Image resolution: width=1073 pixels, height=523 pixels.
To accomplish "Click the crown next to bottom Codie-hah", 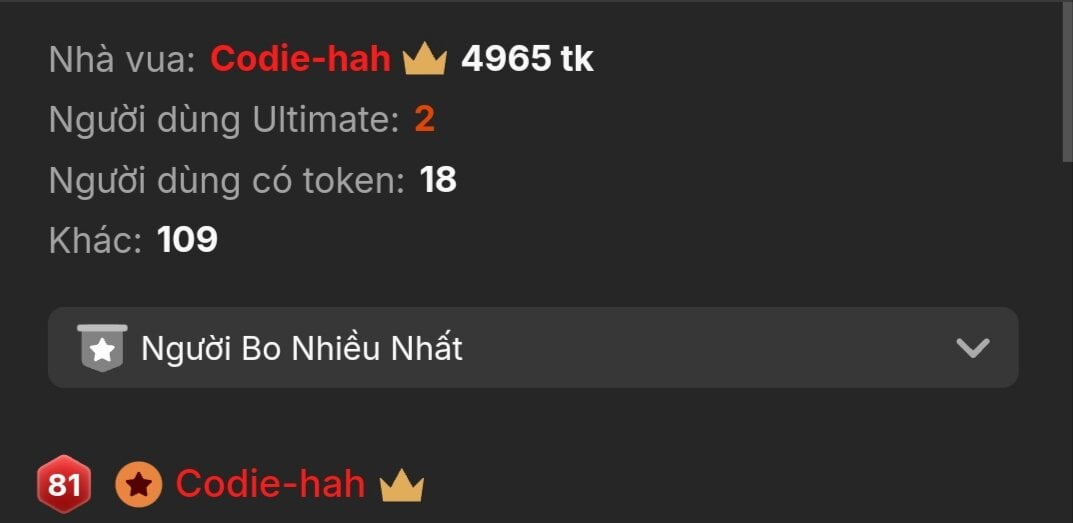I will click(402, 485).
